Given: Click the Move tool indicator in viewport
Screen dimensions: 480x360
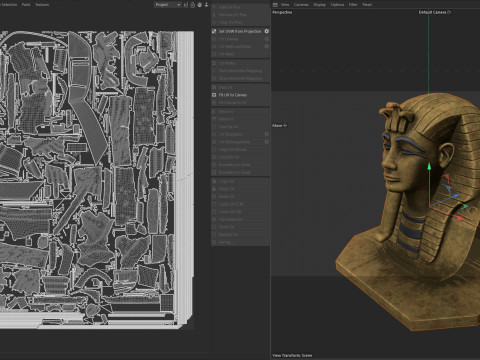Looking at the screenshot, I should point(279,126).
